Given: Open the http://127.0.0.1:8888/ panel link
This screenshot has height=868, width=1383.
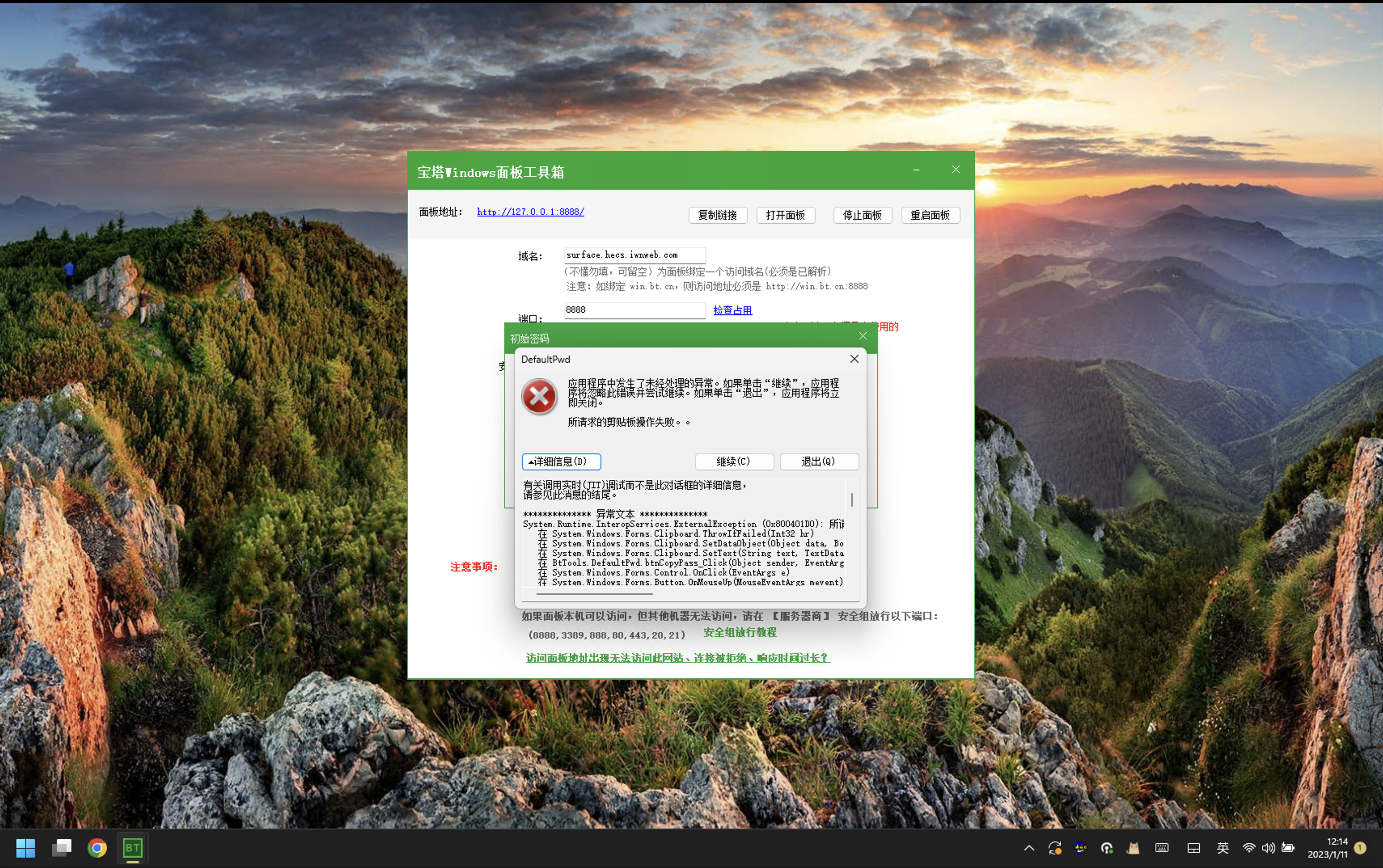Looking at the screenshot, I should (x=530, y=212).
